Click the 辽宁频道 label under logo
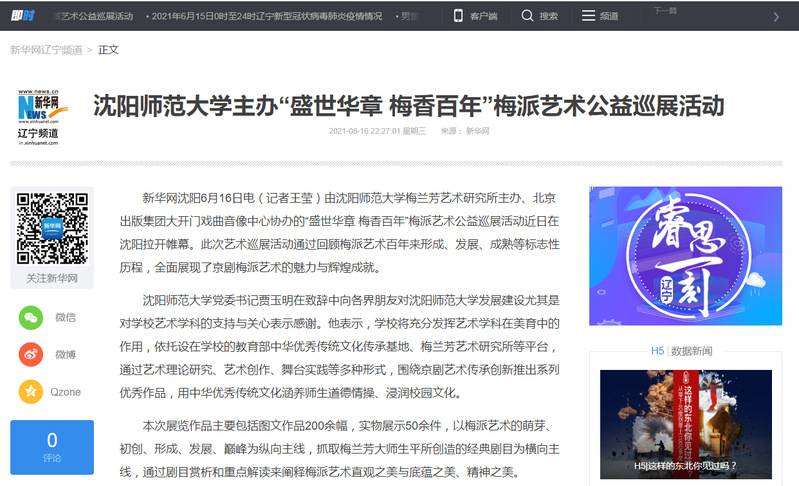This screenshot has height=486, width=799. [38, 133]
